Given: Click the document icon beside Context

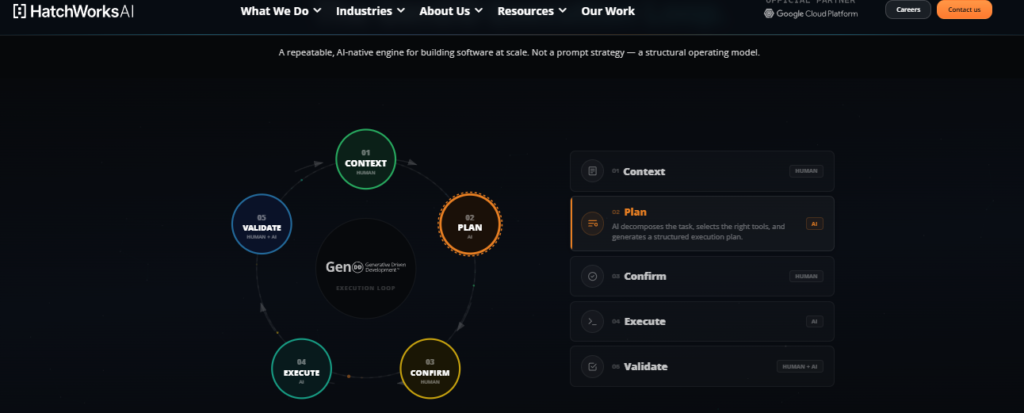Looking at the screenshot, I should tap(592, 171).
